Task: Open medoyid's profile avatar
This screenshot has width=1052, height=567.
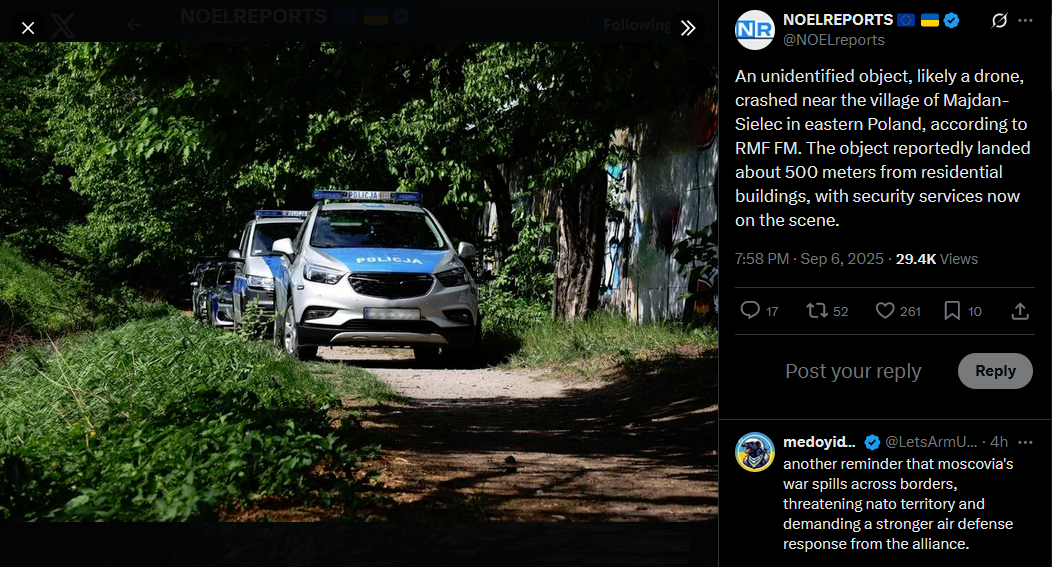Action: pyautogui.click(x=755, y=452)
